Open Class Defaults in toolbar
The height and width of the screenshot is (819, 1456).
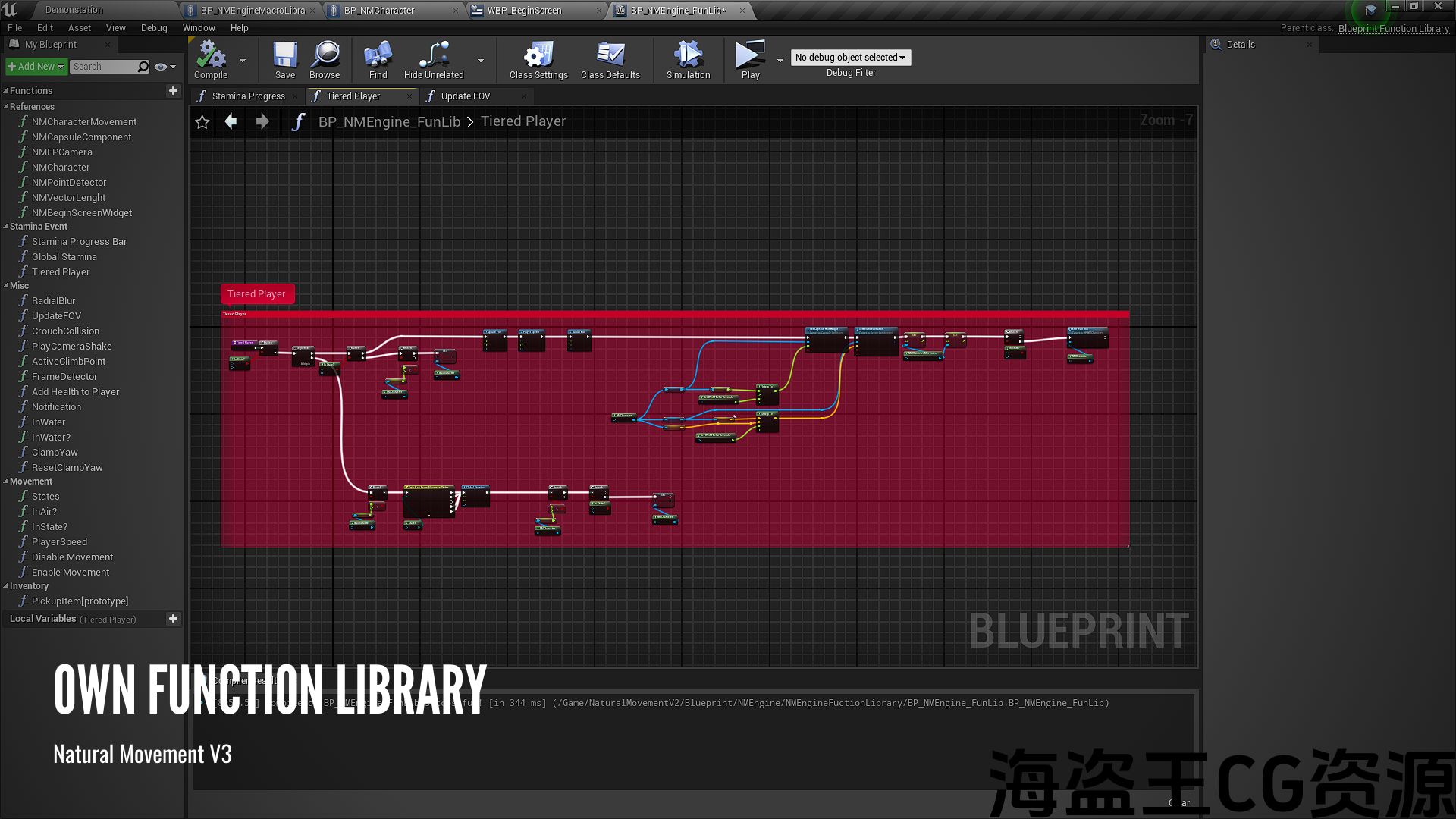(x=610, y=55)
